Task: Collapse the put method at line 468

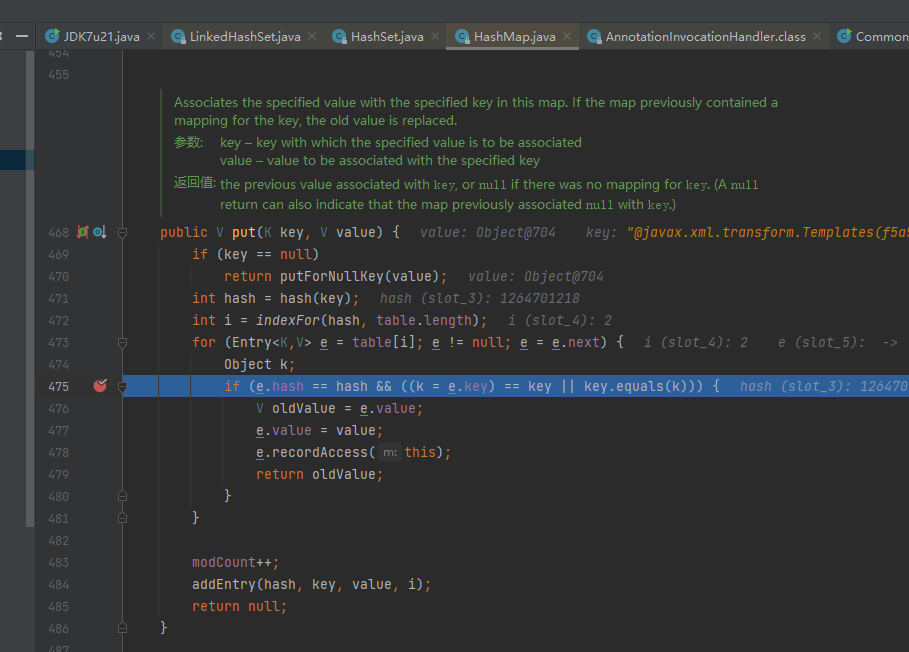Action: pos(122,232)
